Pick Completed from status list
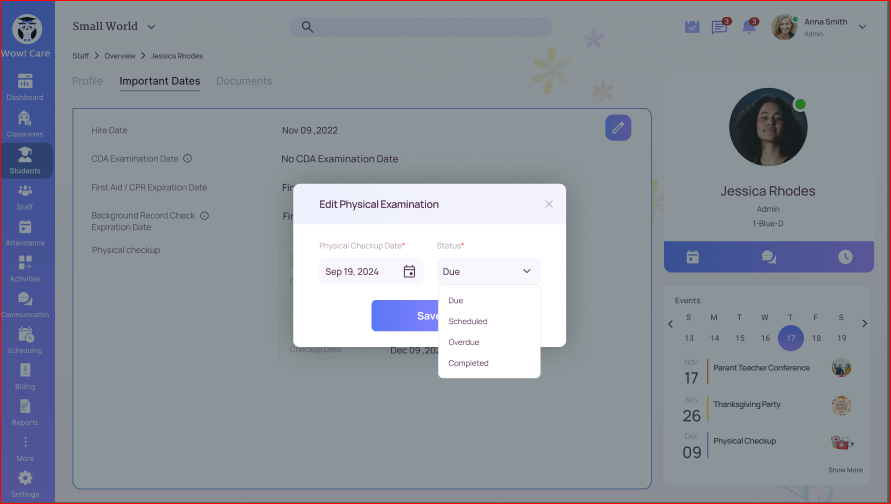The height and width of the screenshot is (504, 891). click(x=468, y=363)
